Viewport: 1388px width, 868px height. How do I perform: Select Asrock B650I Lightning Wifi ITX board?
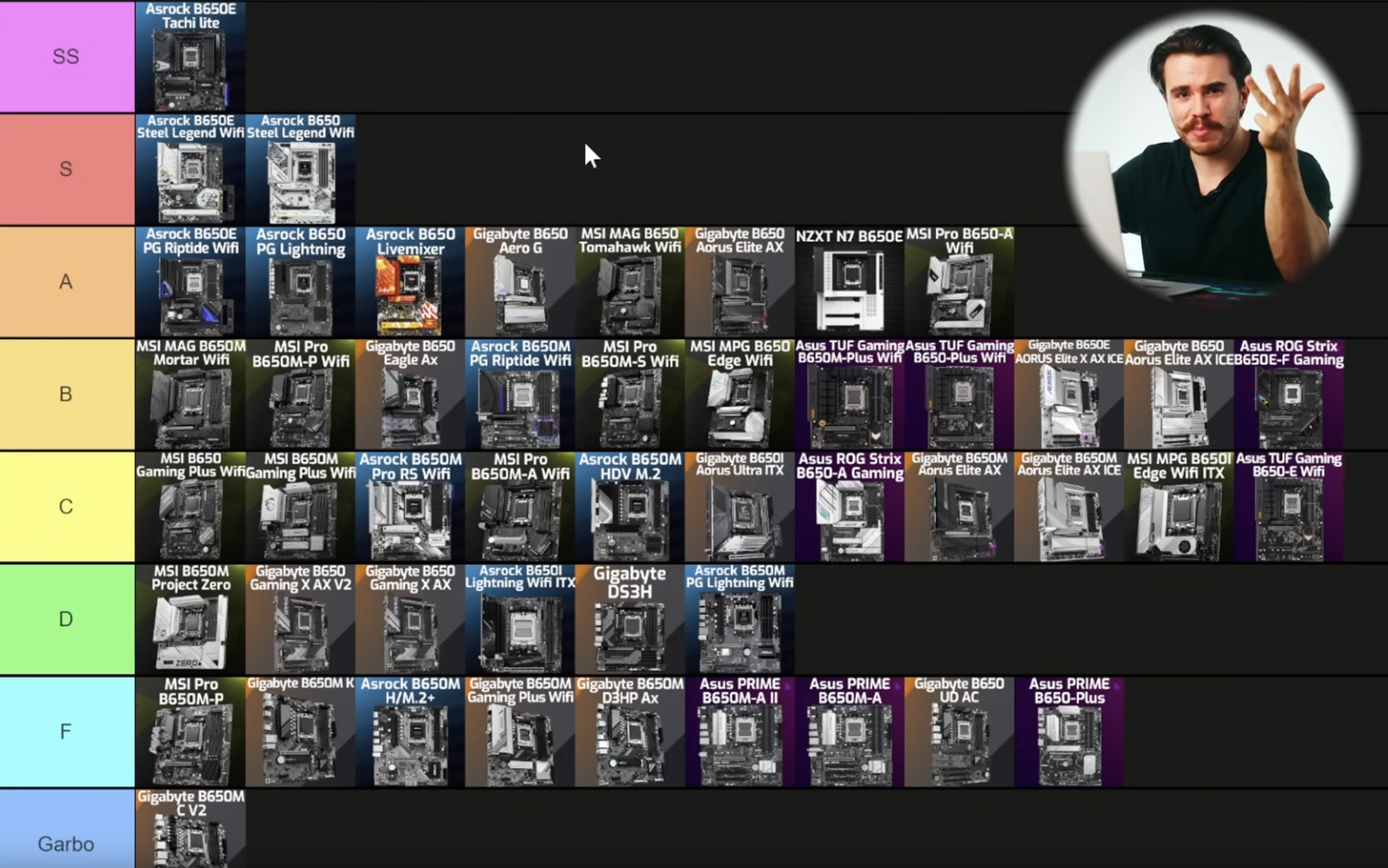520,619
